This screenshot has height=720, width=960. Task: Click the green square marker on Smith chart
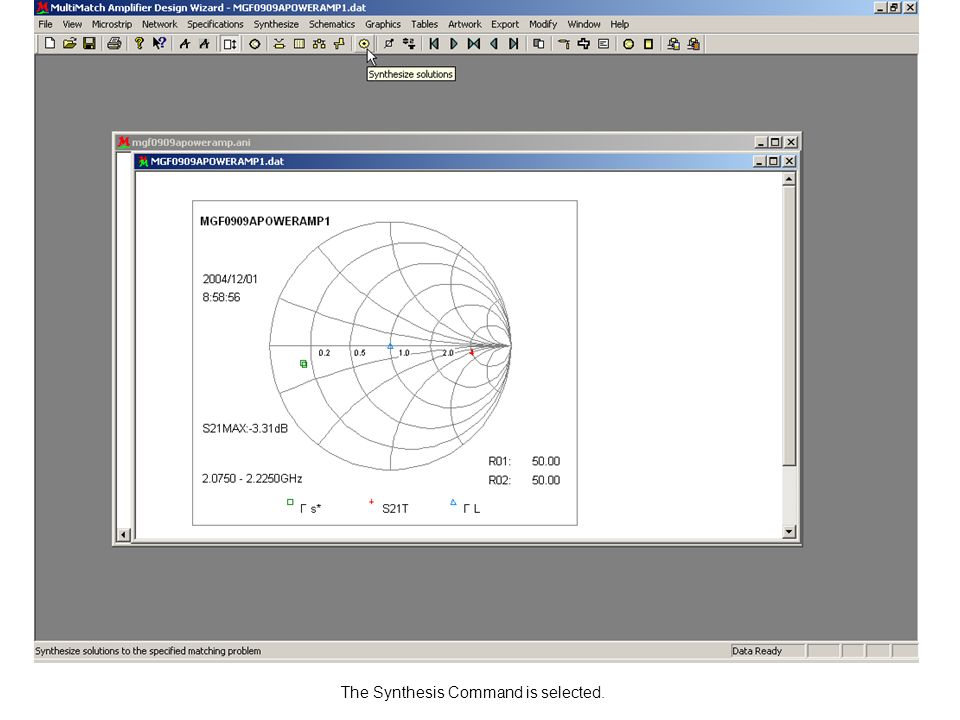304,364
